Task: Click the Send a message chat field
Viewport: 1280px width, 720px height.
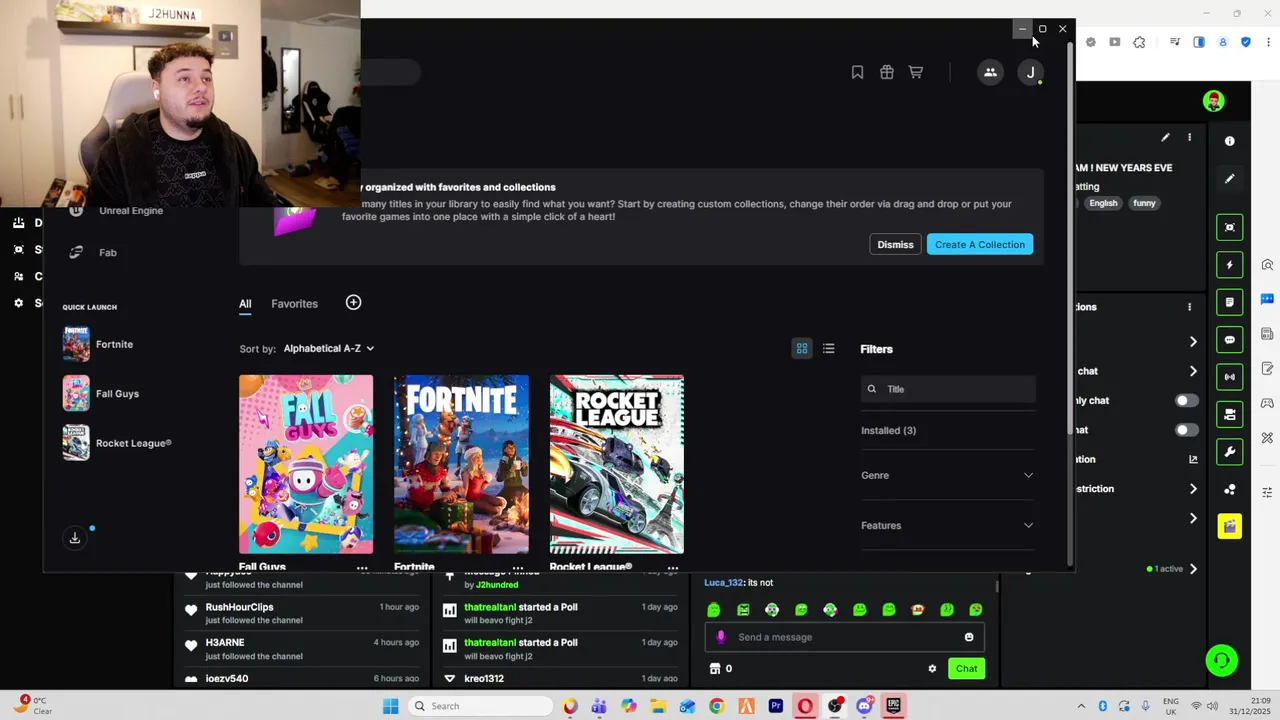Action: click(x=845, y=637)
